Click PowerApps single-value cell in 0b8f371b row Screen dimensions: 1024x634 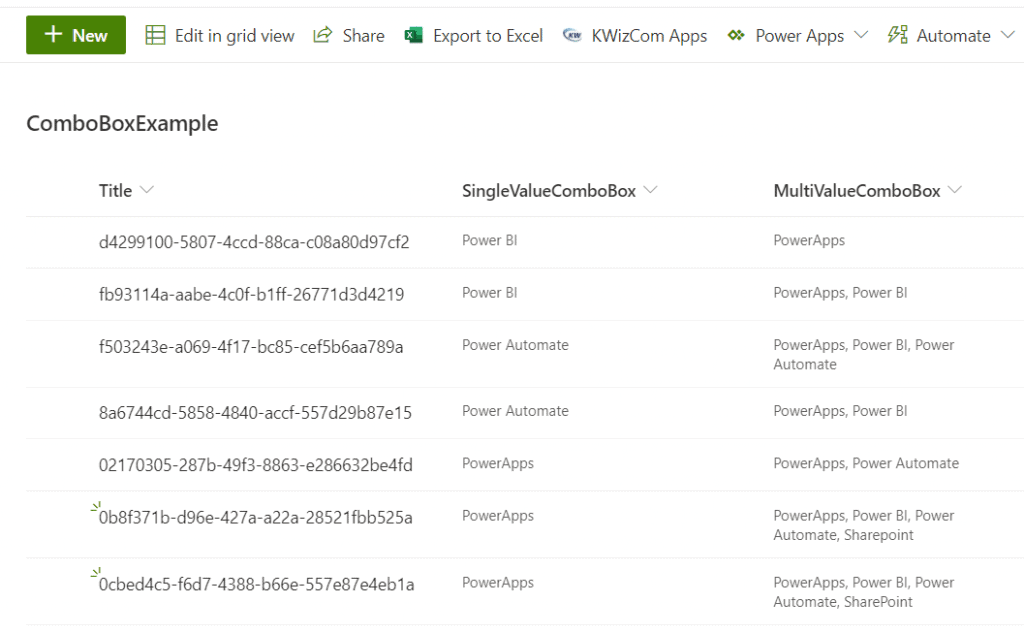pos(498,516)
